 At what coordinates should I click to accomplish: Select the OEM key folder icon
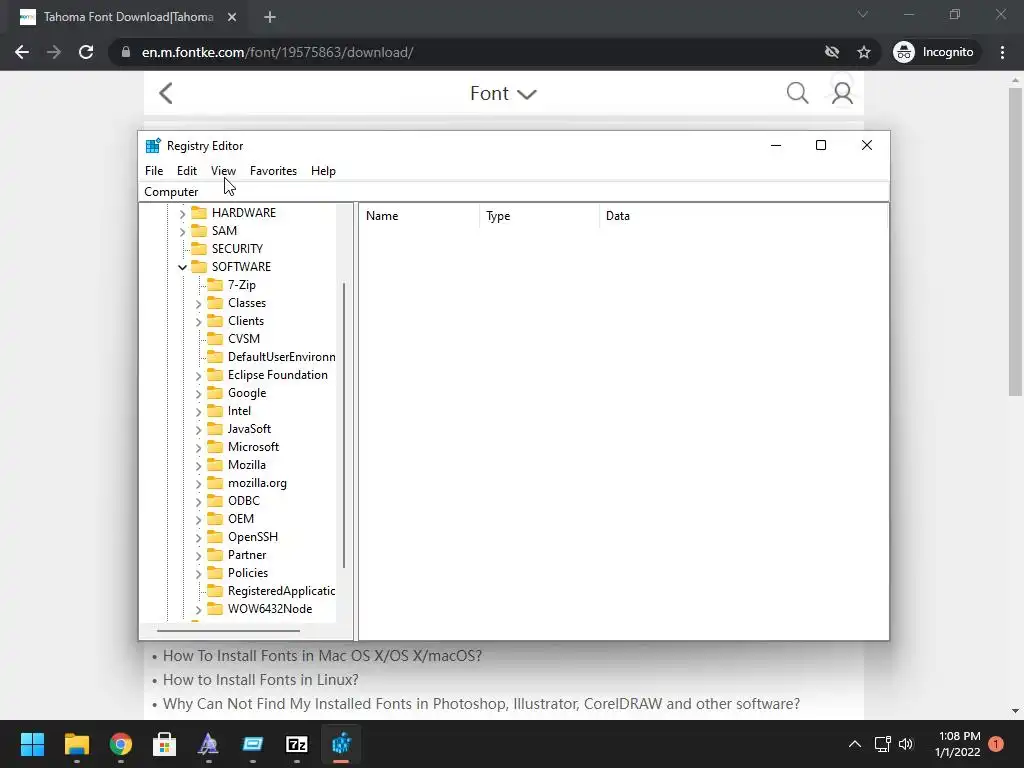[x=215, y=519]
